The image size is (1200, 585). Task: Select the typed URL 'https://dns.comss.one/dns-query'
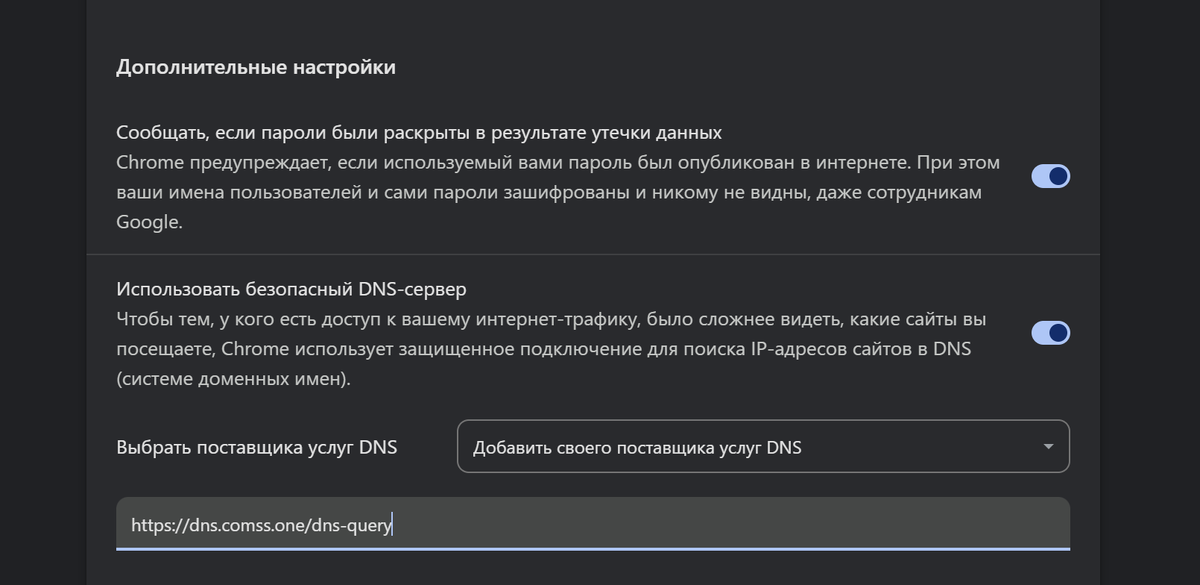click(260, 523)
